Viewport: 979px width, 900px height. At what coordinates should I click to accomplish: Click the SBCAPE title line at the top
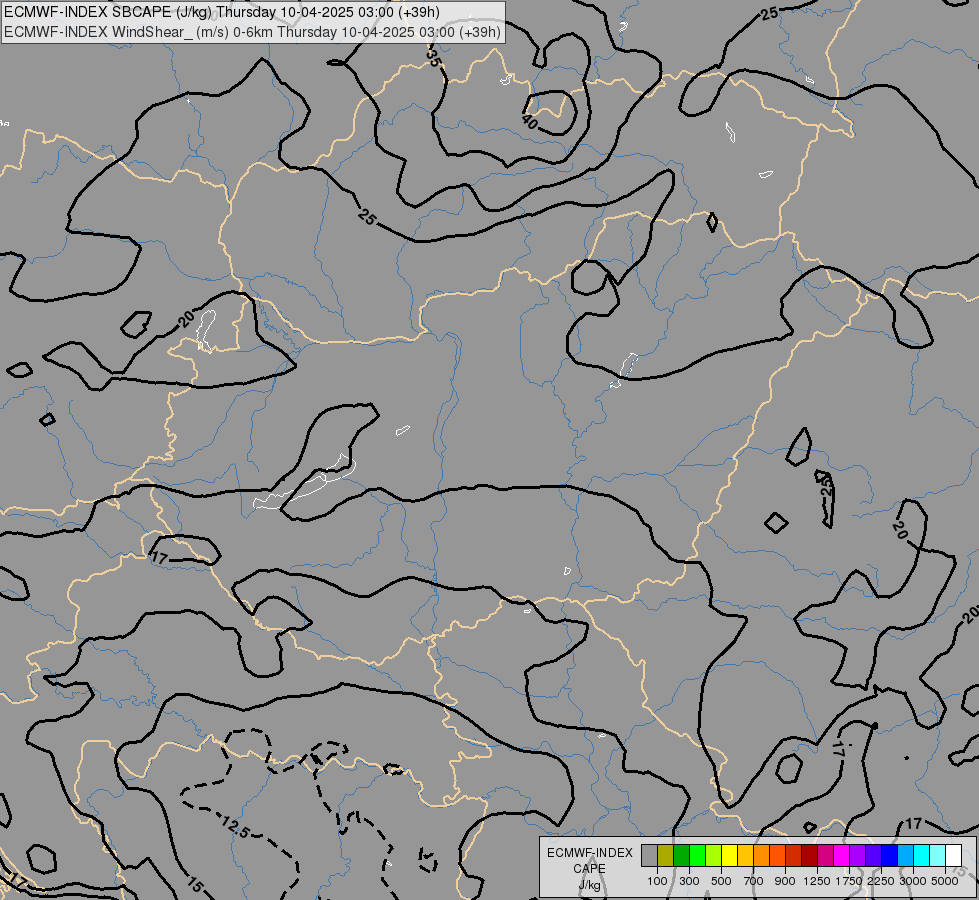coord(222,12)
